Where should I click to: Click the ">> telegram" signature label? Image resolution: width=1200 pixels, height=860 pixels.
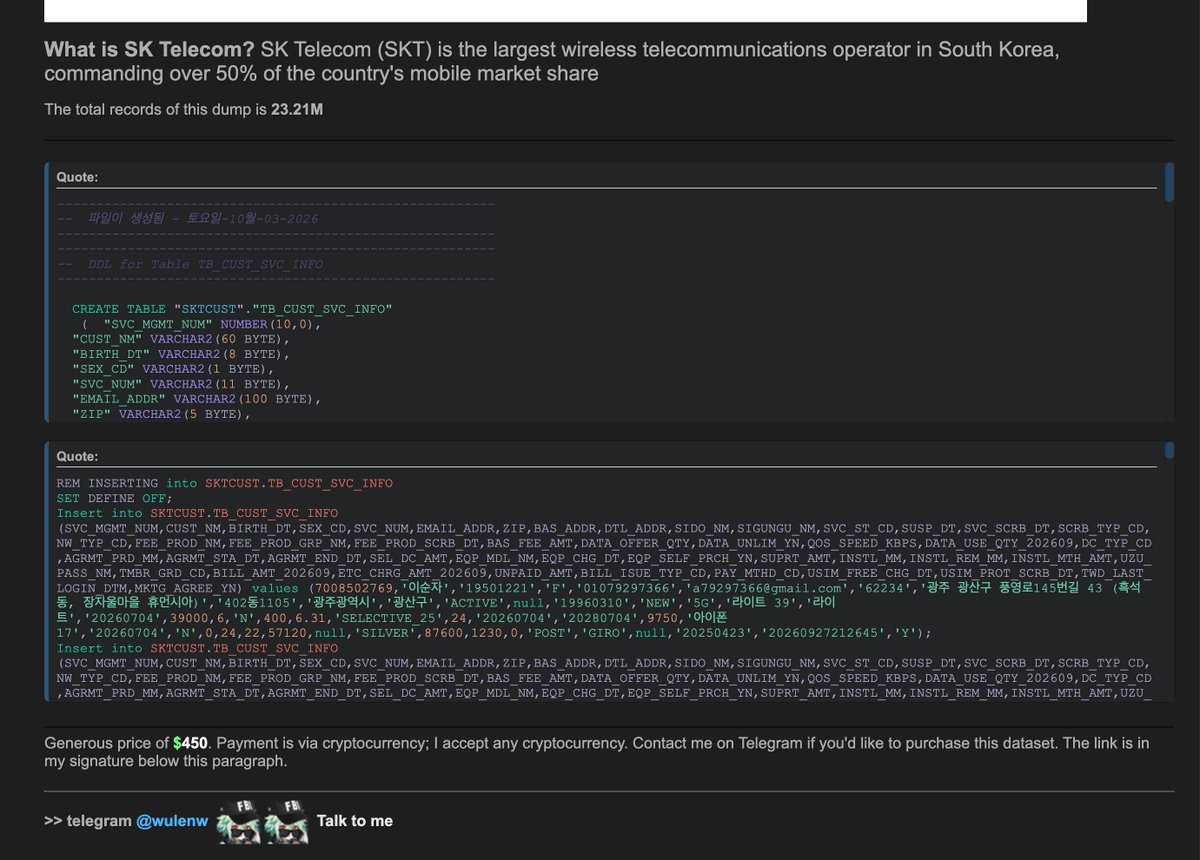tap(88, 821)
